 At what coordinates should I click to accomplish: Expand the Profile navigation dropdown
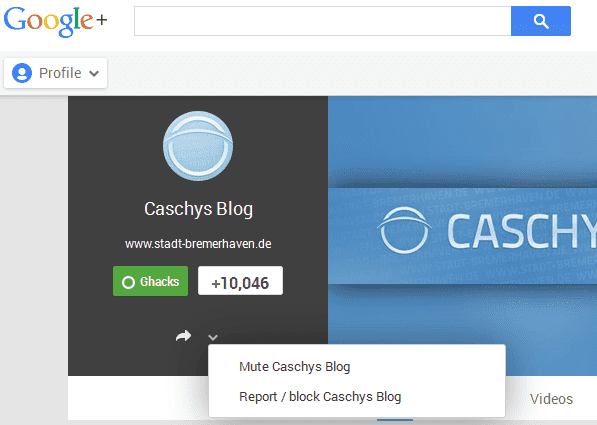coord(56,73)
